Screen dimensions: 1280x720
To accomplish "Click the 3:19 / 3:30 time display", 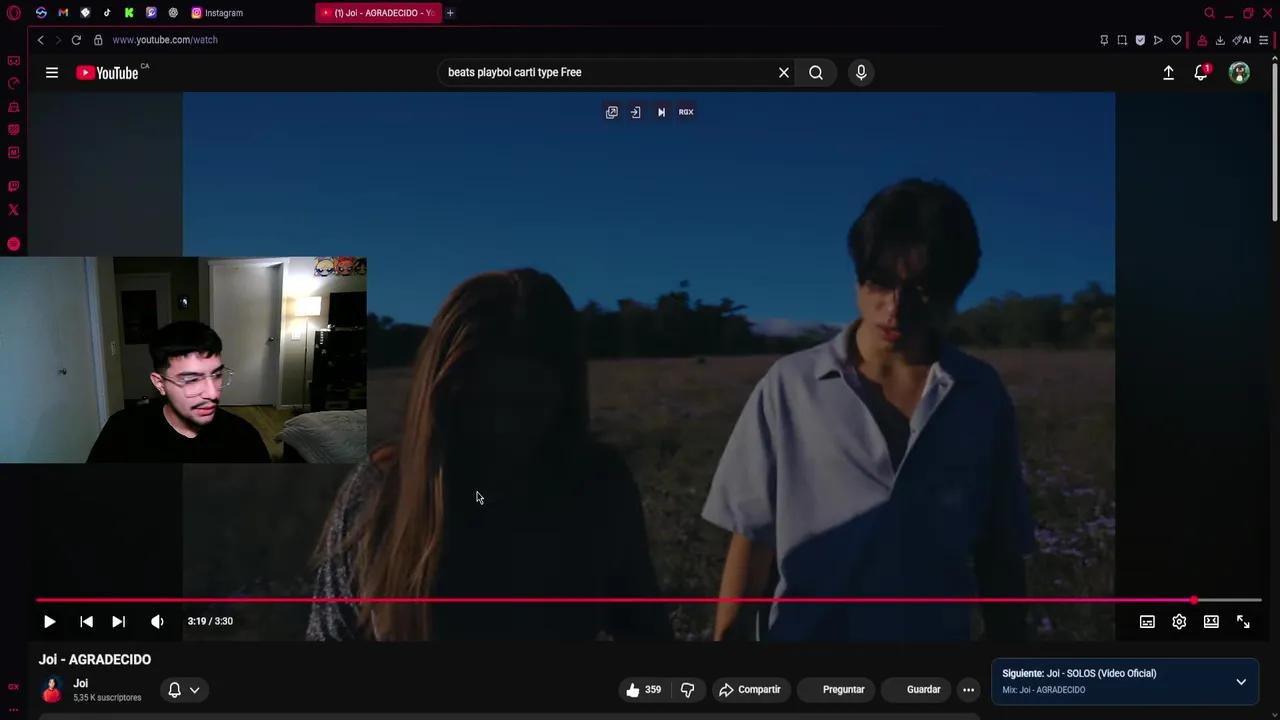I will pyautogui.click(x=210, y=621).
